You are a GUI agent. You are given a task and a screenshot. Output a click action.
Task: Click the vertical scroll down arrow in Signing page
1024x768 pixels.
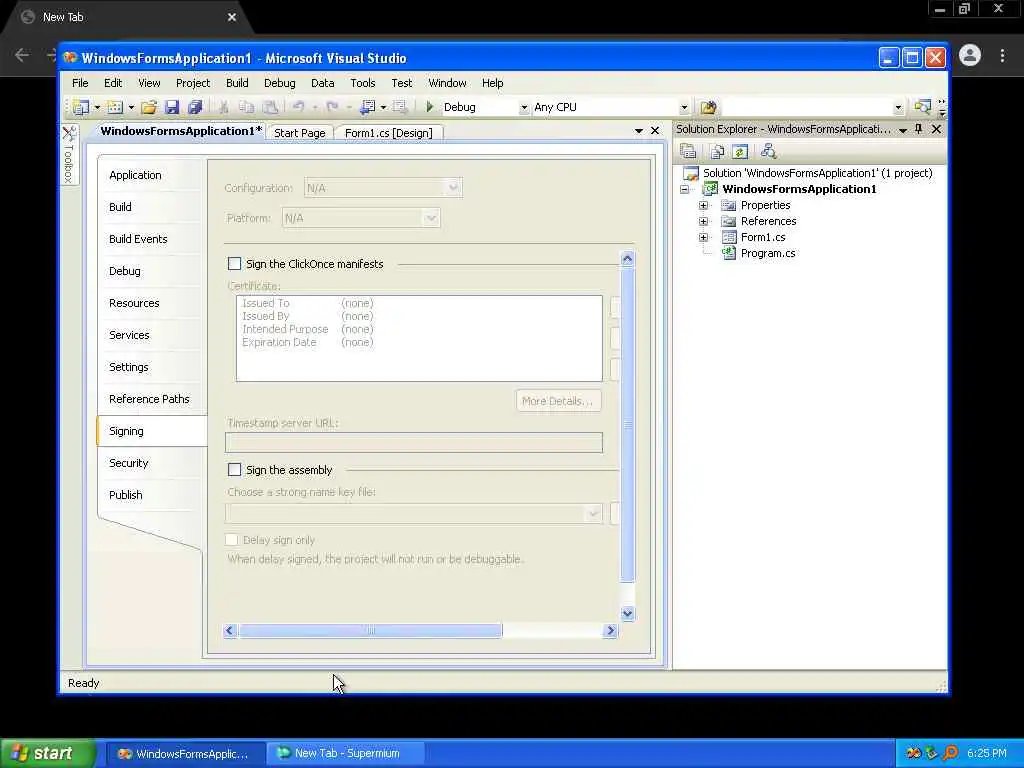[628, 613]
